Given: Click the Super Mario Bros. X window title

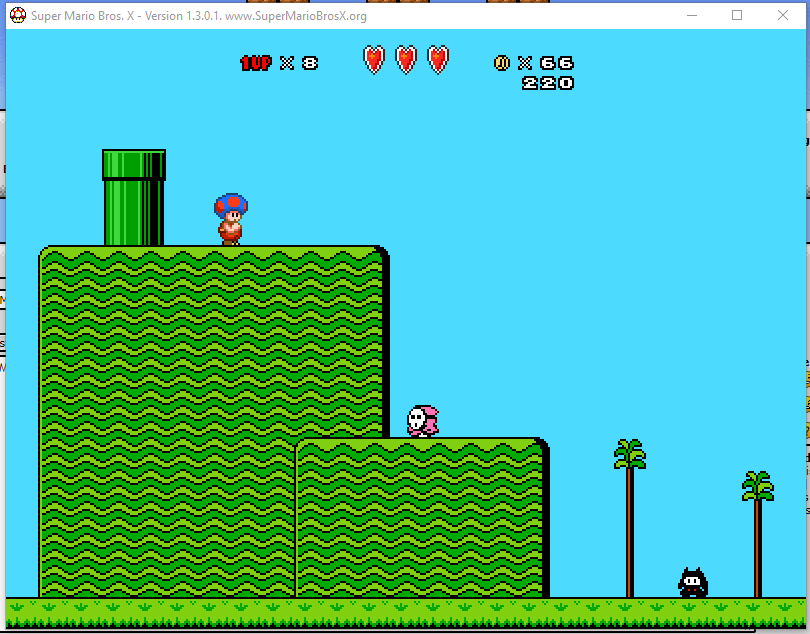Looking at the screenshot, I should pos(199,16).
